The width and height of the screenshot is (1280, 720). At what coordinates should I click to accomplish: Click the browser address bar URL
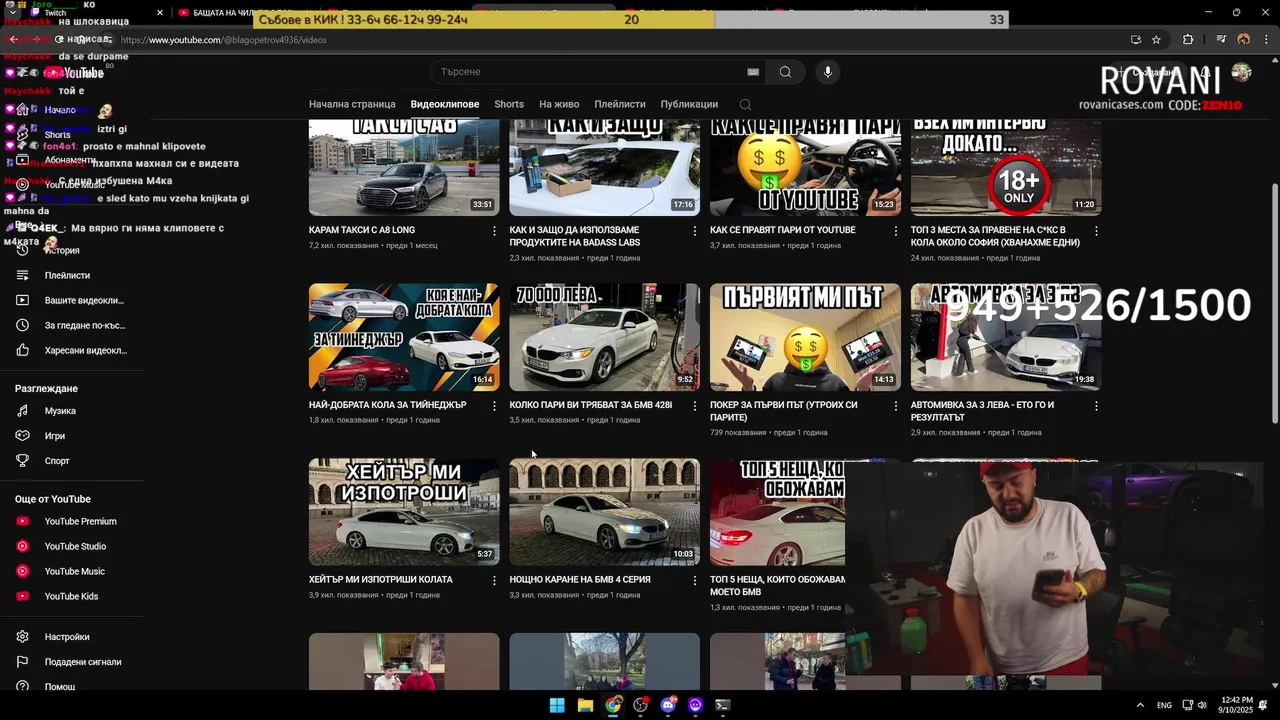pos(223,40)
